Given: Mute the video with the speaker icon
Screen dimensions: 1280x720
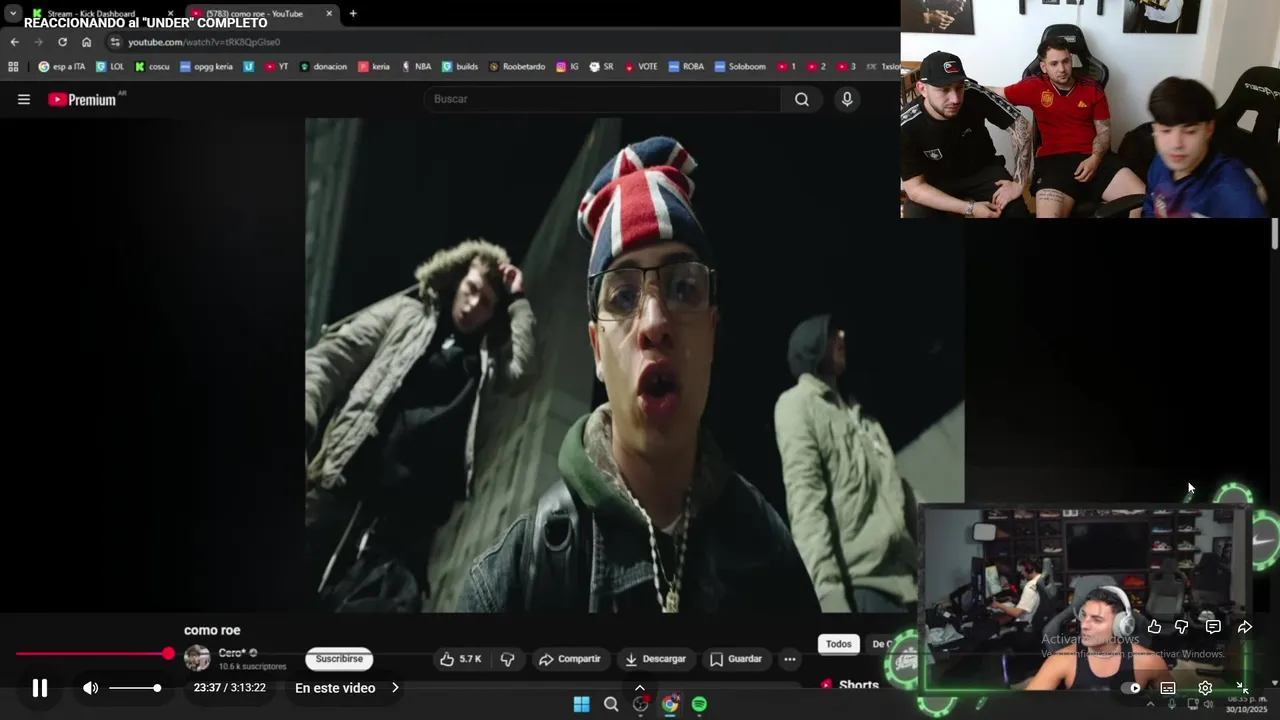Looking at the screenshot, I should point(91,688).
